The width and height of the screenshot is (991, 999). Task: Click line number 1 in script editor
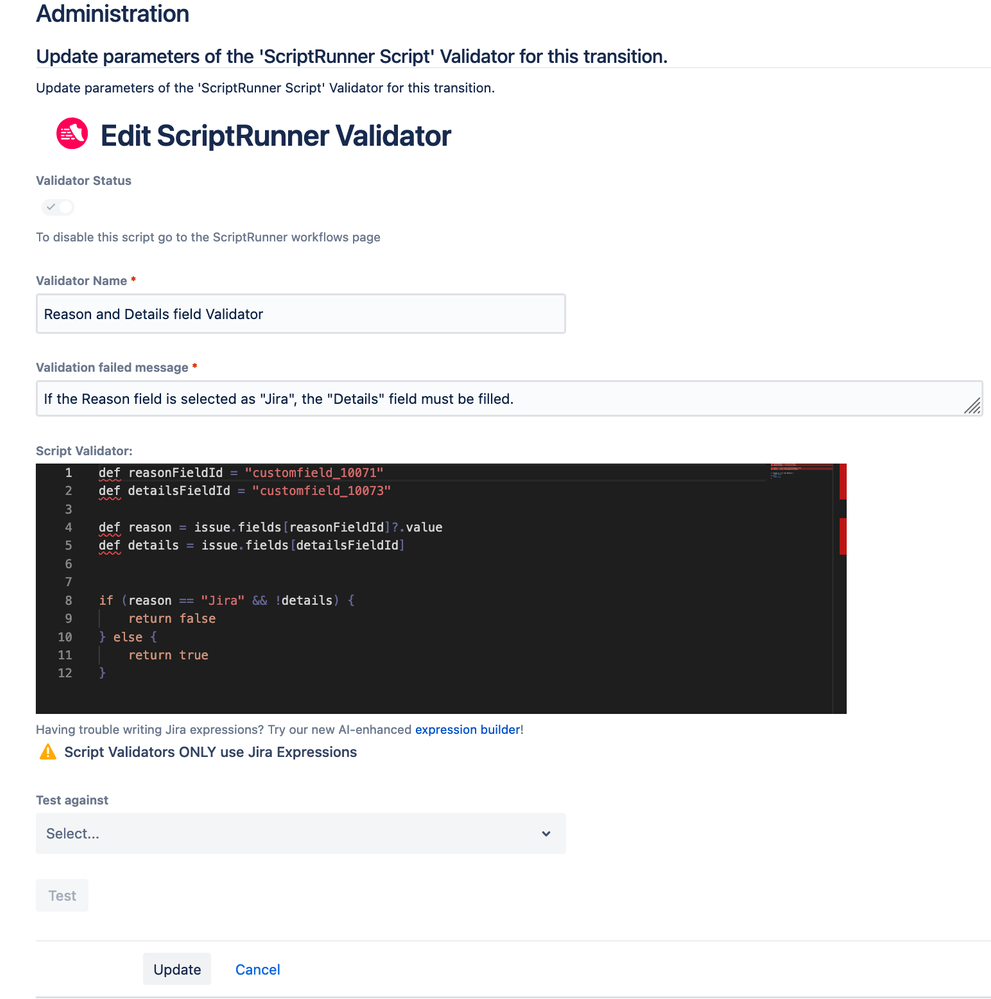[x=68, y=473]
